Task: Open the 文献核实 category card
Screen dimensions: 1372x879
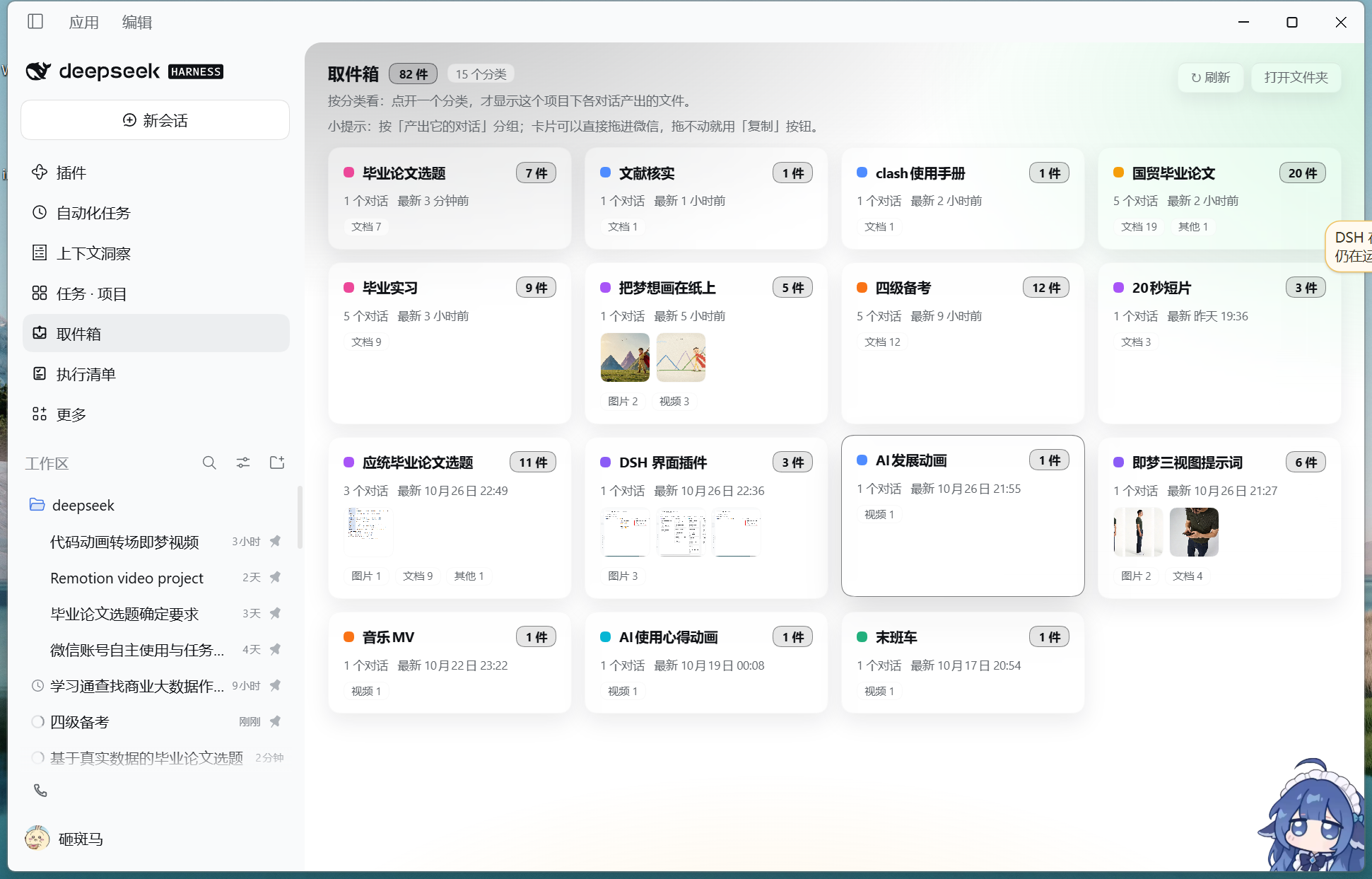Action: click(706, 198)
